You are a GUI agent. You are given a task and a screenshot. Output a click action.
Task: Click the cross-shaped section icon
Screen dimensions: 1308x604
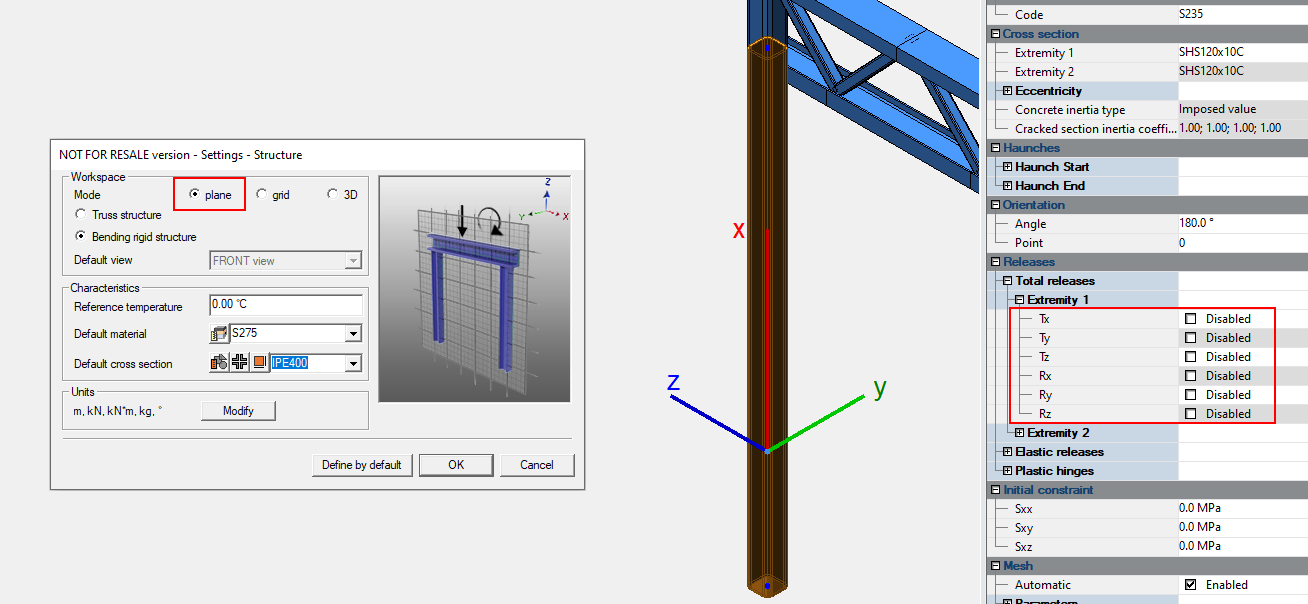240,363
